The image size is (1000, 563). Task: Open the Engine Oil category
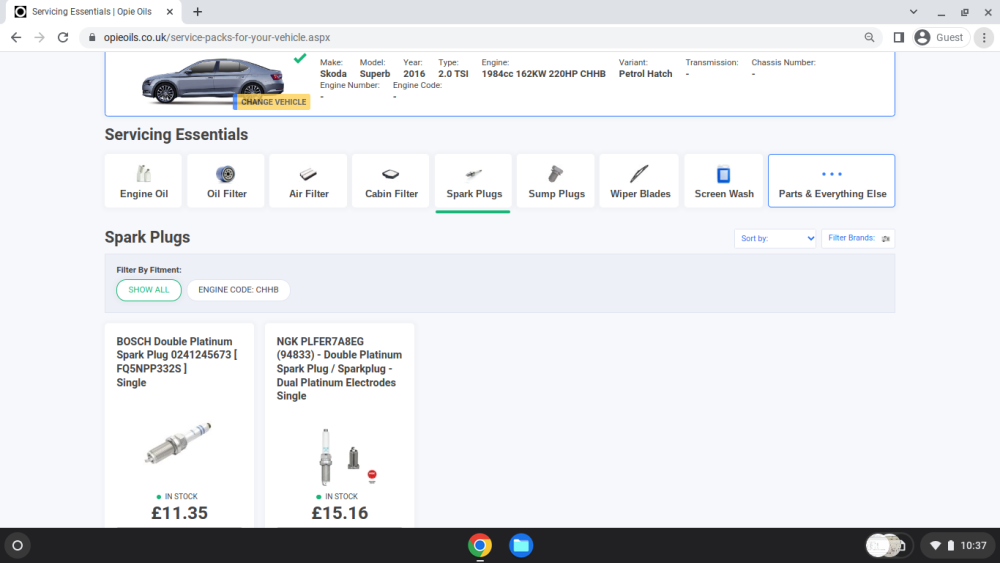tap(143, 180)
